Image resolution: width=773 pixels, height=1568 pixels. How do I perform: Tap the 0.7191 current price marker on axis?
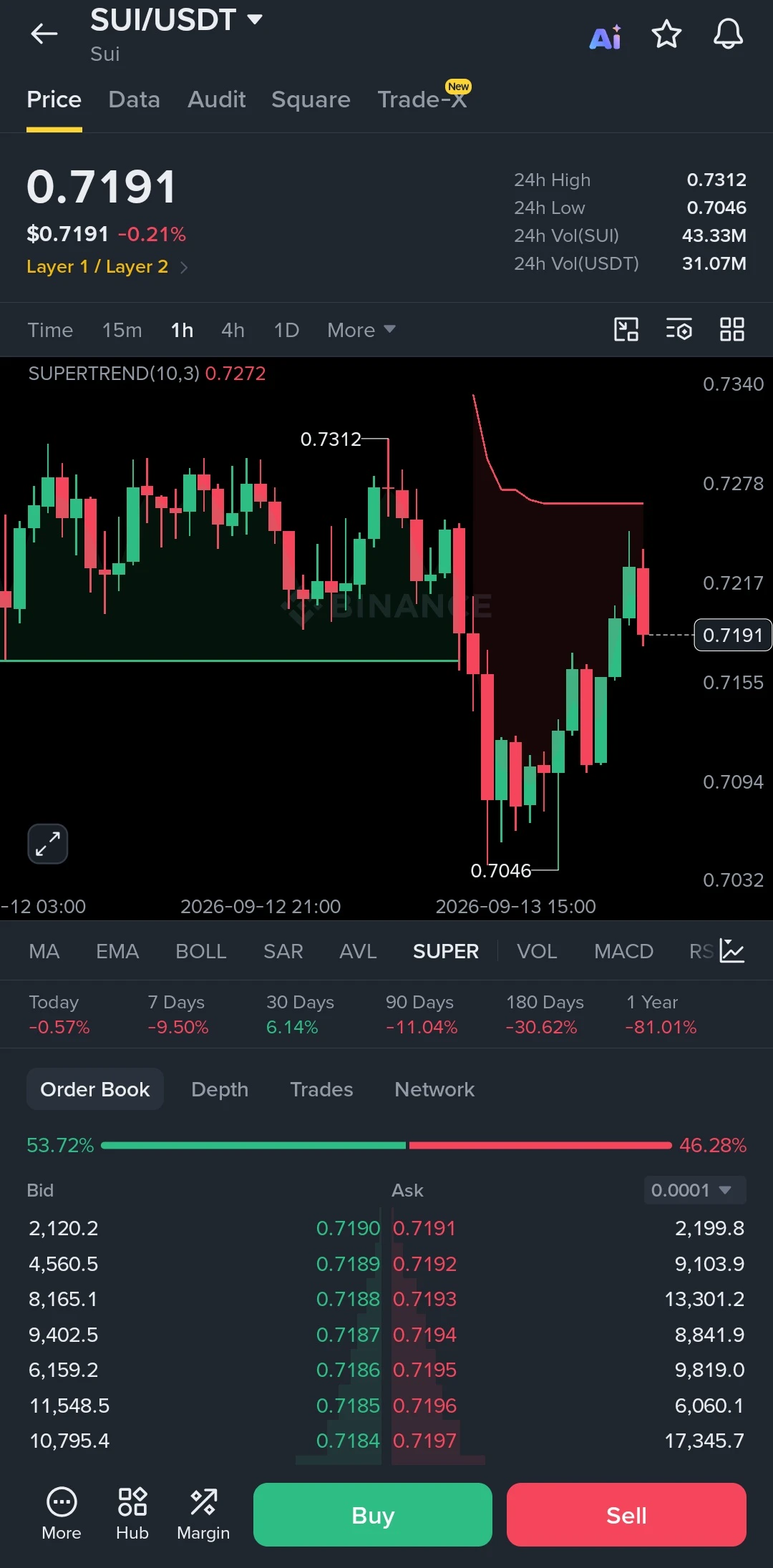733,635
